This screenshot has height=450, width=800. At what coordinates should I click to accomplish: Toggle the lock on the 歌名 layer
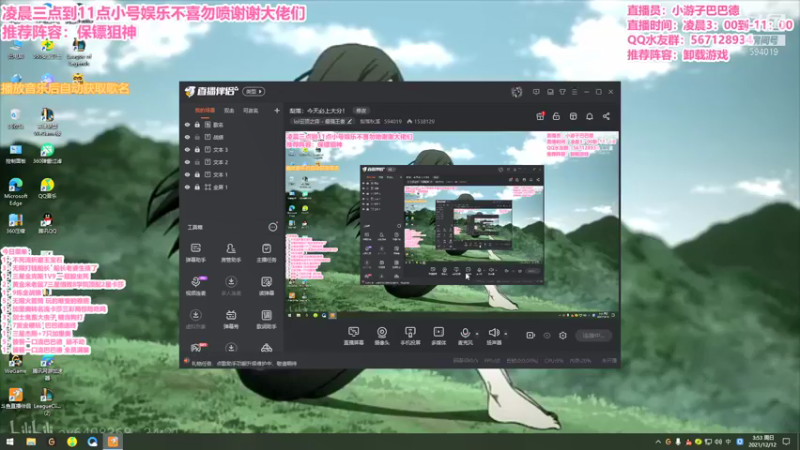pyautogui.click(x=197, y=124)
